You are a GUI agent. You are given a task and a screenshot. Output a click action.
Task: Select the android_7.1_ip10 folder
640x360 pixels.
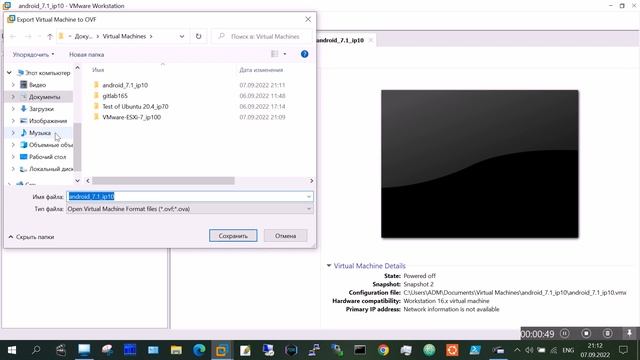125,85
